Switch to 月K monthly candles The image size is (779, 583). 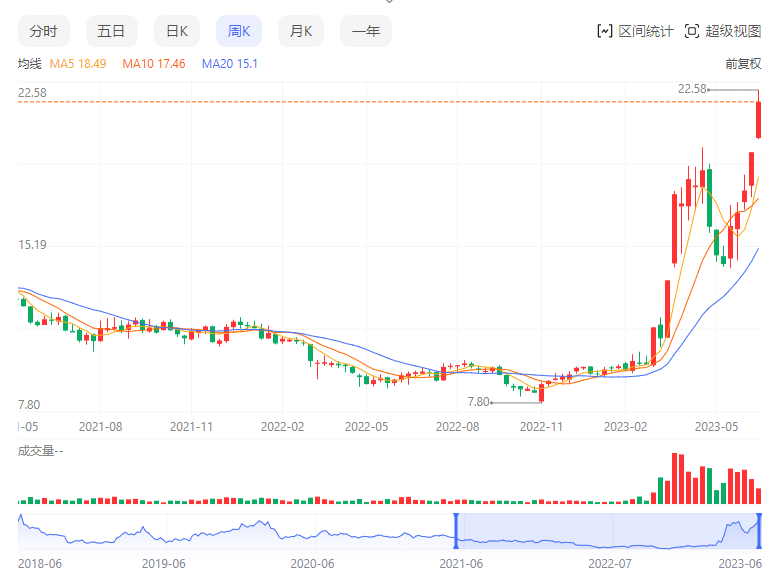(301, 31)
